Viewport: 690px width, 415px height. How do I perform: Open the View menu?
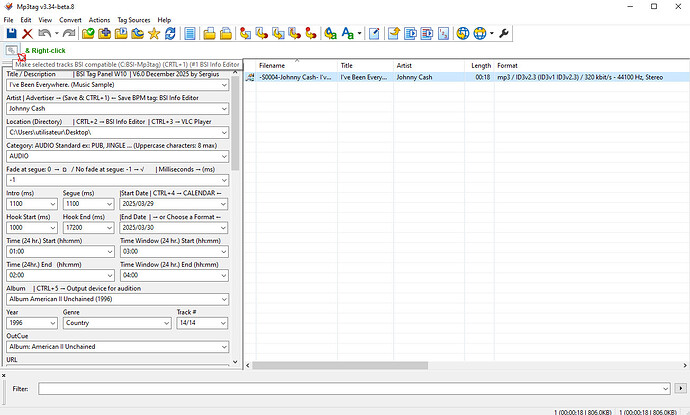point(45,20)
